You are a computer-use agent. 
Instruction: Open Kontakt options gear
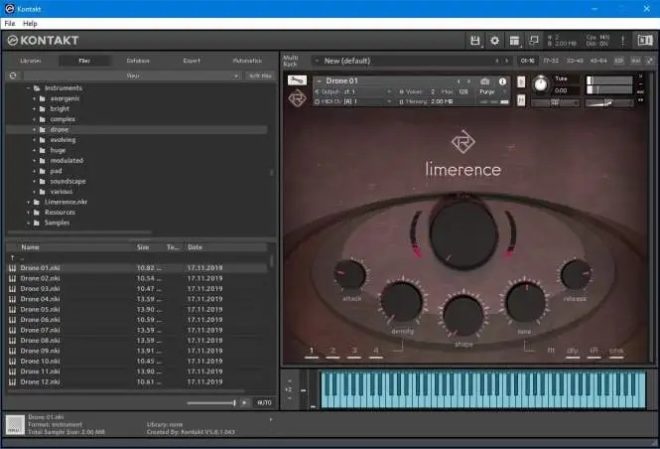click(x=495, y=41)
